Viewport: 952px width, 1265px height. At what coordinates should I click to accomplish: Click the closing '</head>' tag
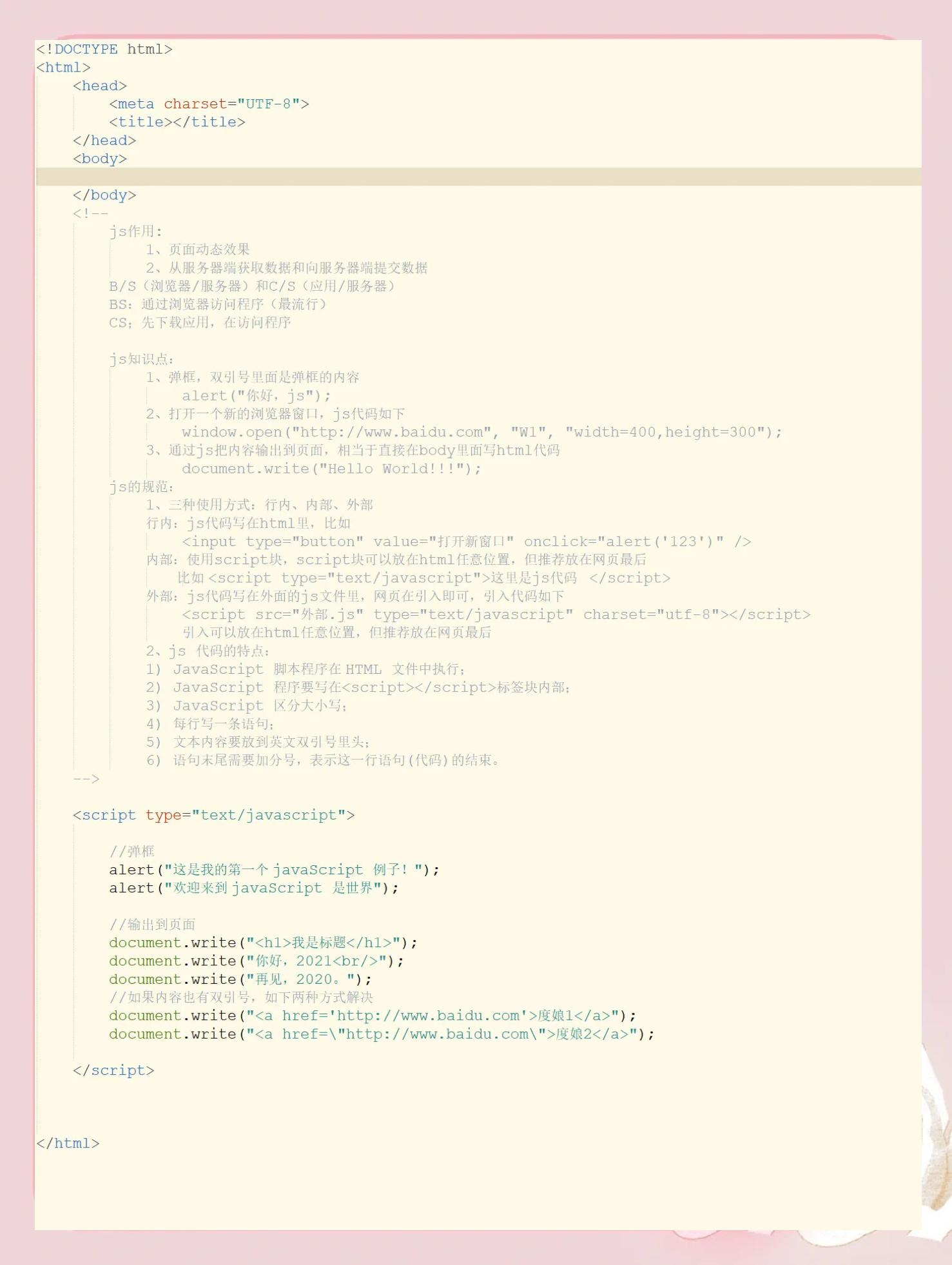click(104, 141)
